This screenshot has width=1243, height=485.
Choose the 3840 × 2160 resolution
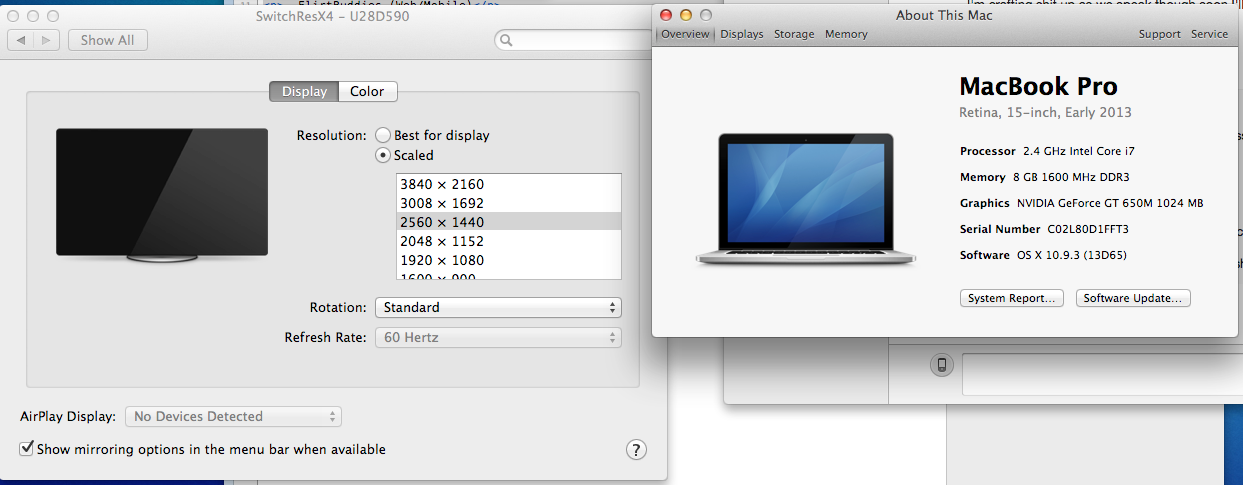click(x=509, y=184)
